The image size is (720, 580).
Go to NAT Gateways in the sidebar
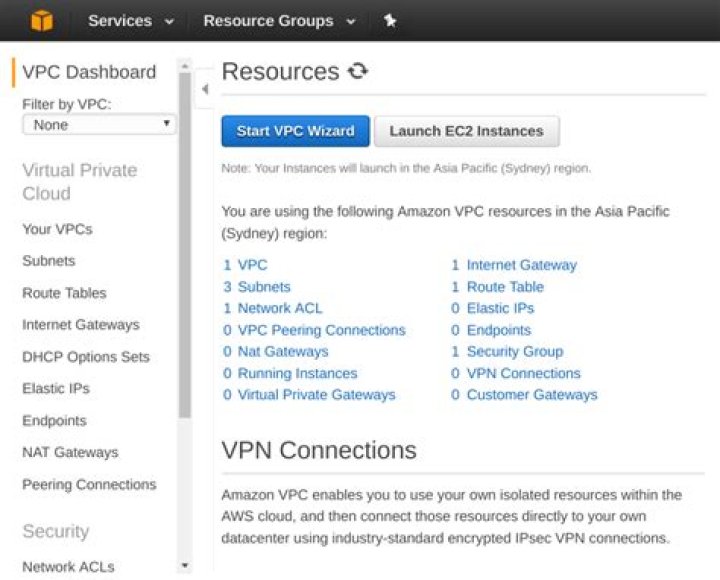[70, 453]
